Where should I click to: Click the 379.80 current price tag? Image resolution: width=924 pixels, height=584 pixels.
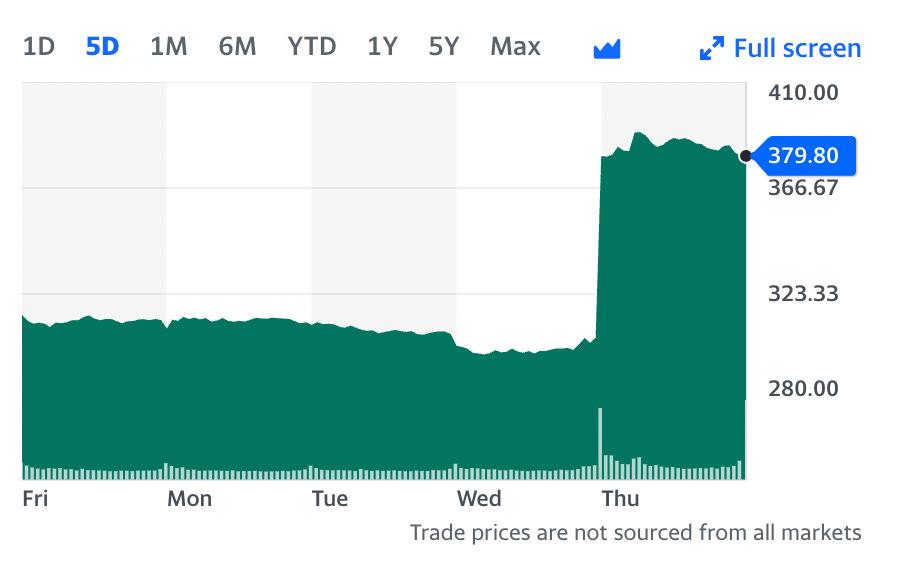tap(804, 155)
